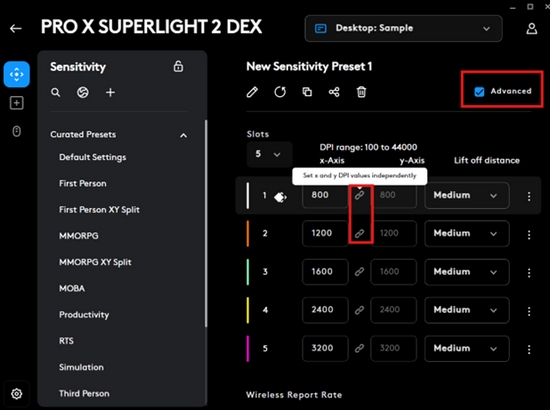Toggle the Advanced checkbox
This screenshot has width=550, height=410.
pyautogui.click(x=479, y=92)
